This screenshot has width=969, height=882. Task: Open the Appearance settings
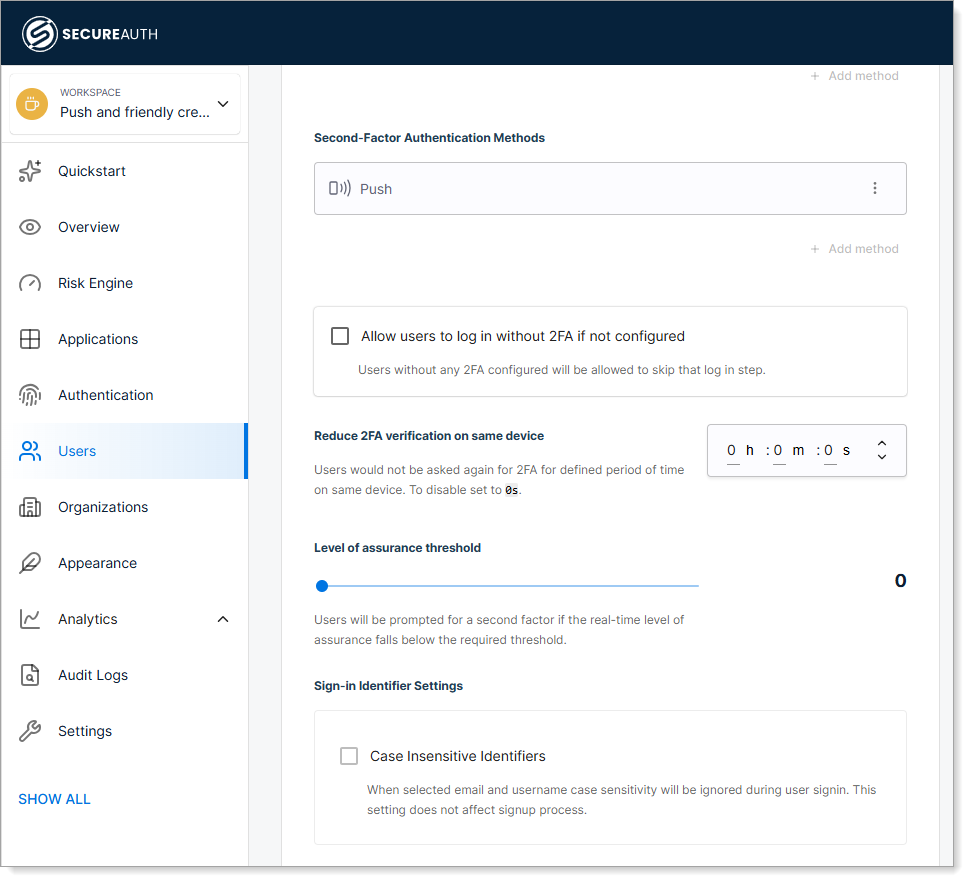coord(31,563)
